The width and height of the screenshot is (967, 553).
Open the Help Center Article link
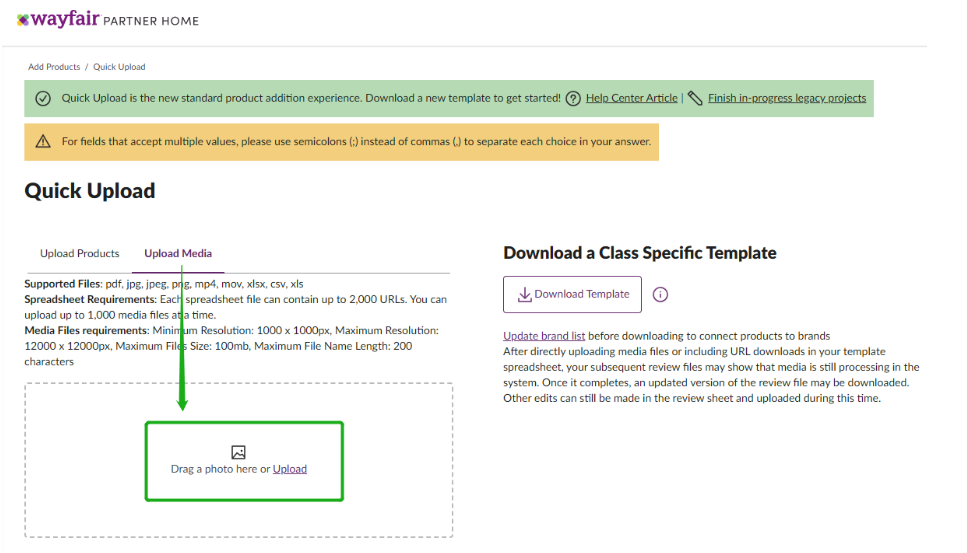tap(631, 98)
